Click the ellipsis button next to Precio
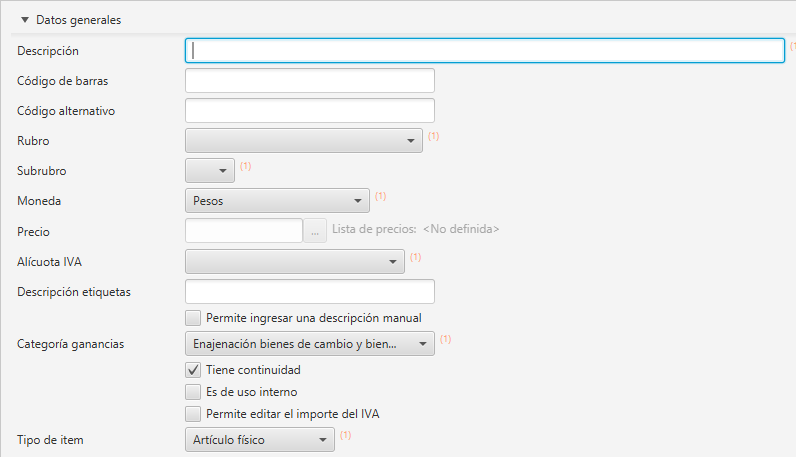This screenshot has width=796, height=457. point(315,231)
